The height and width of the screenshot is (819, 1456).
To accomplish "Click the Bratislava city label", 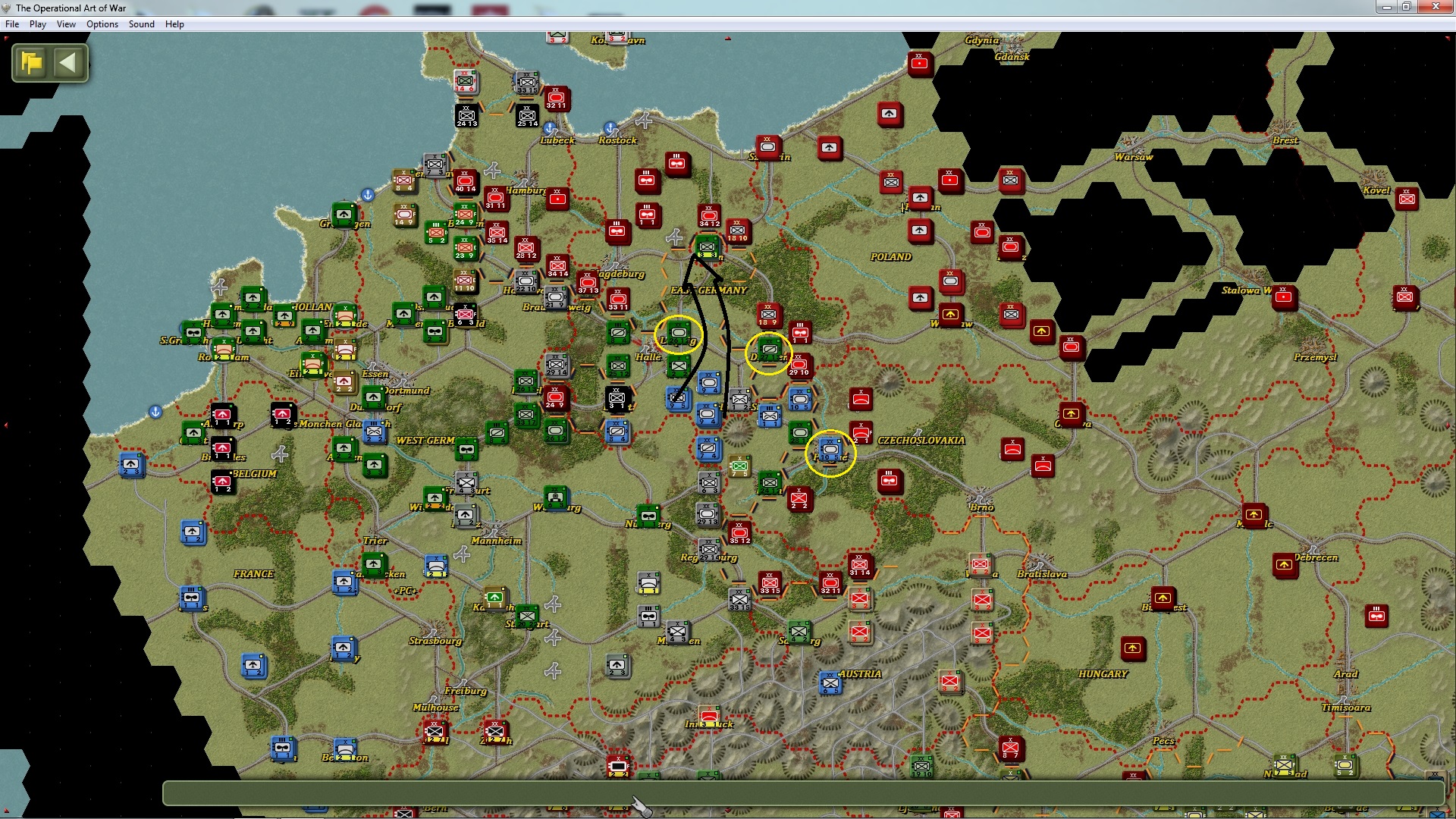I will pos(1042,574).
